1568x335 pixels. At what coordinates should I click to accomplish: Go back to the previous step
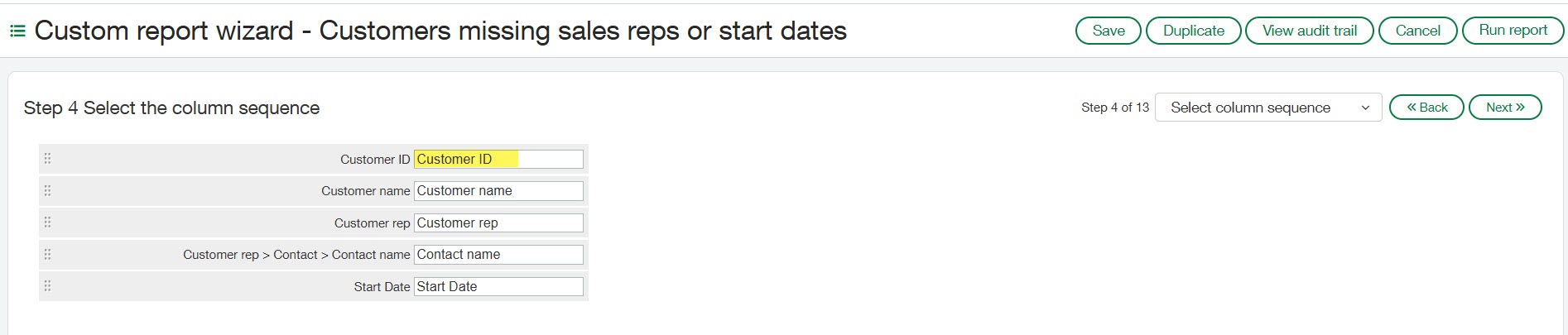[x=1426, y=108]
